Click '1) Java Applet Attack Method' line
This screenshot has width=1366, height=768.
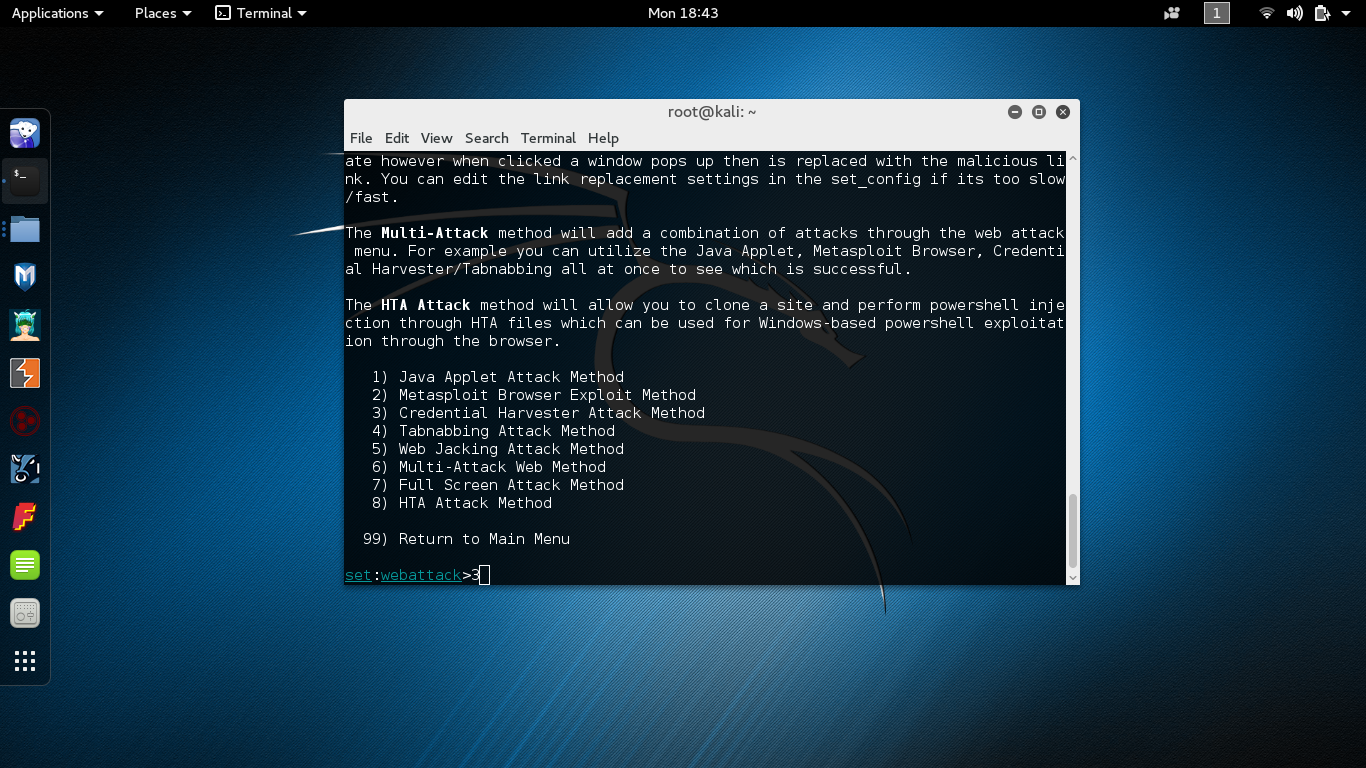click(498, 377)
